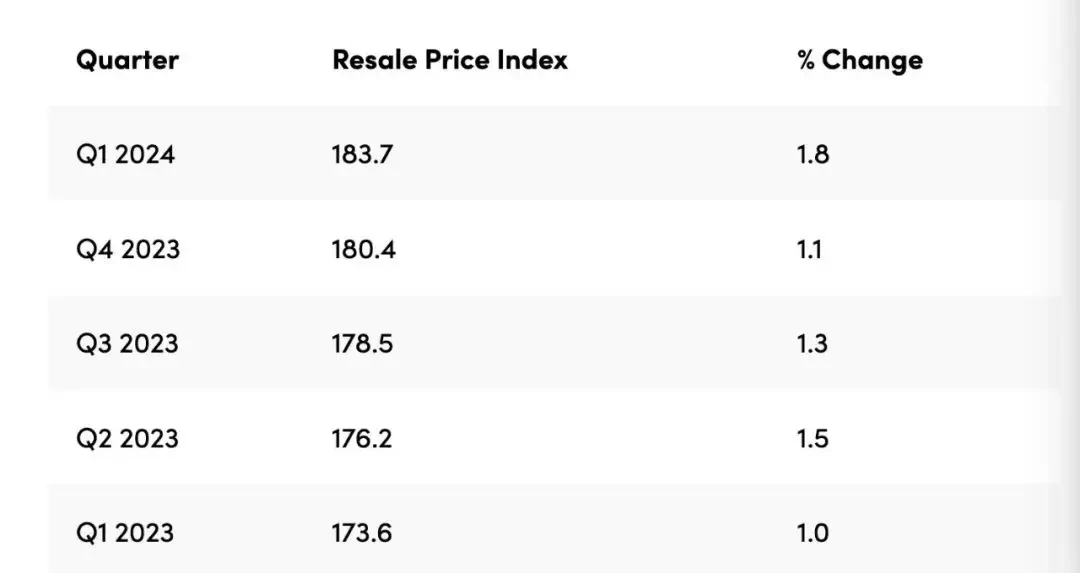Select the Q1 2023 quarter cell

click(x=125, y=532)
